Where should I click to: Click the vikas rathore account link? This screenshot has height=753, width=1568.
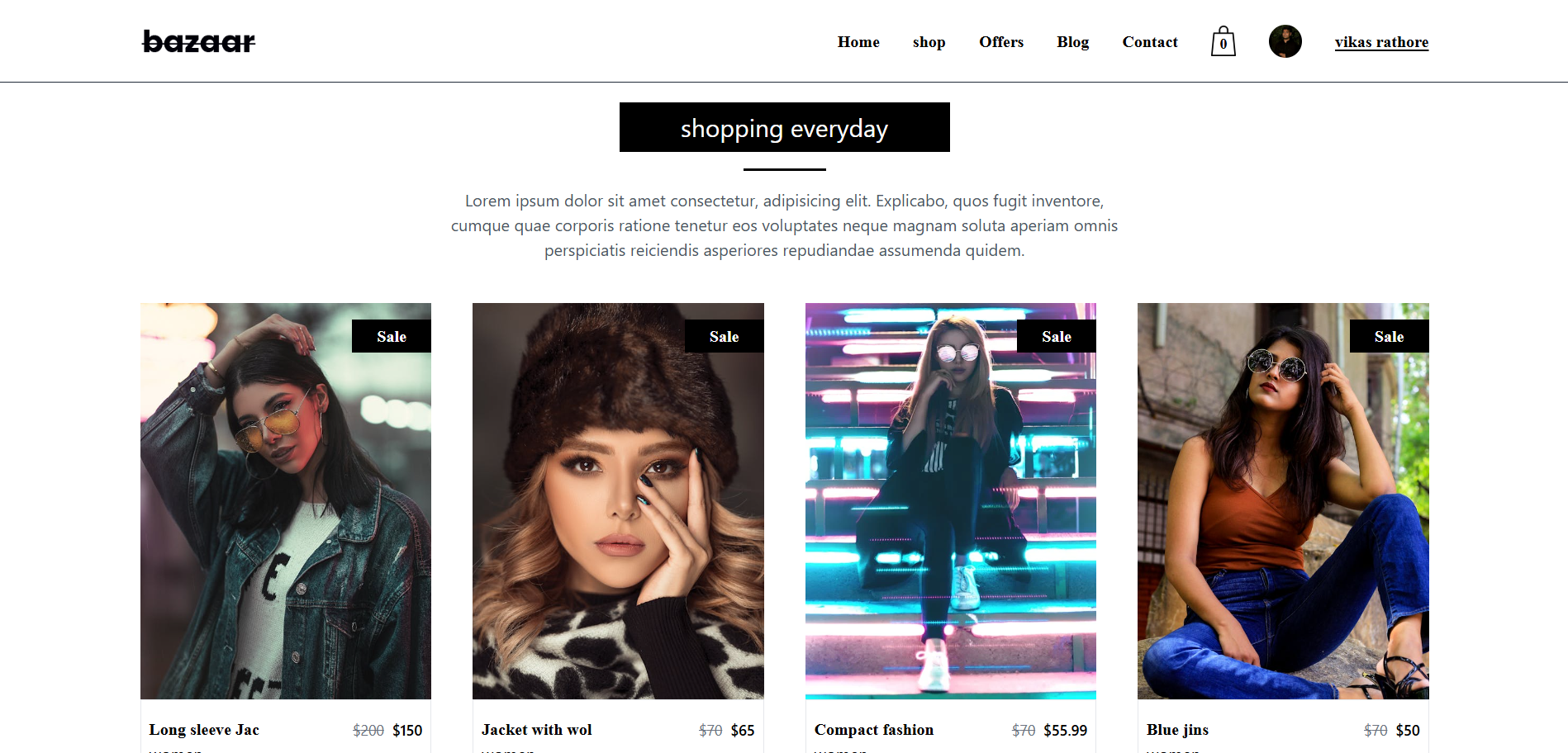(1381, 42)
